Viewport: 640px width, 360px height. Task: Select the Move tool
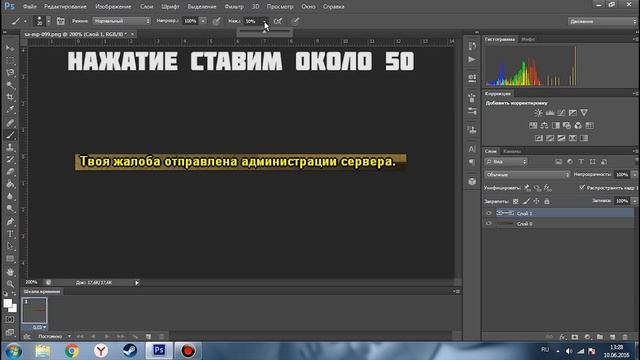(10, 48)
